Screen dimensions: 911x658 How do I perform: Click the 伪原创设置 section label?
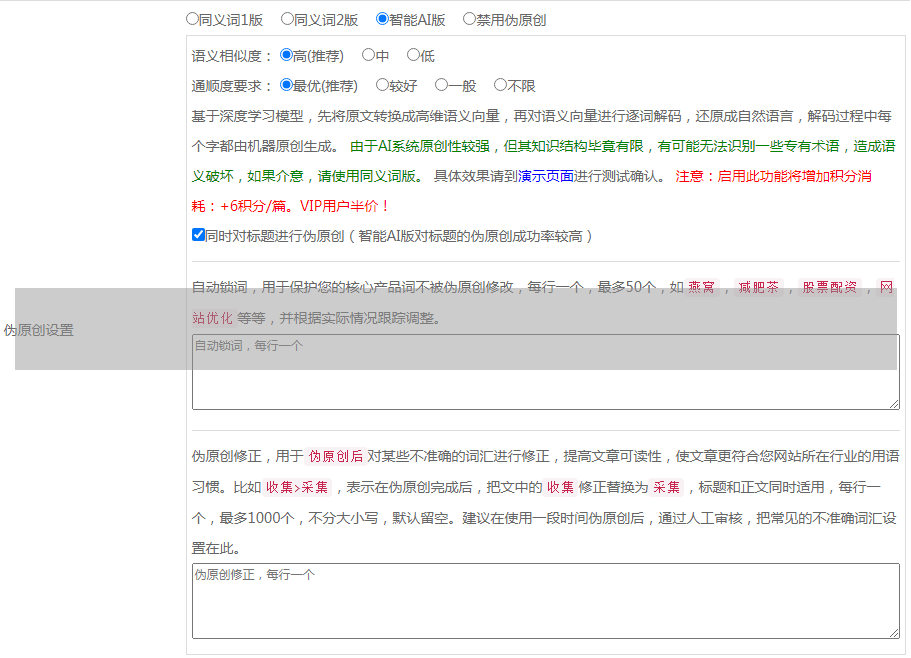tap(39, 330)
